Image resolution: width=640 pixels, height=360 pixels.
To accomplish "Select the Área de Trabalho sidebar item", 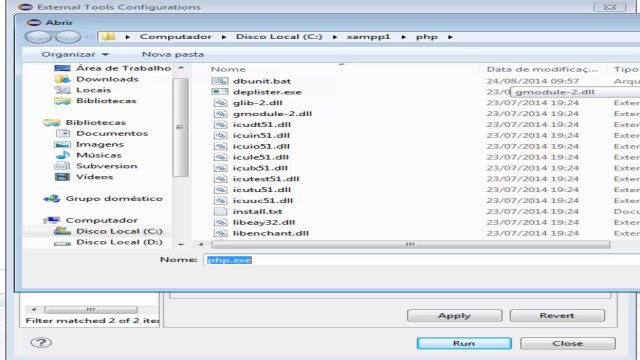I will click(x=124, y=68).
